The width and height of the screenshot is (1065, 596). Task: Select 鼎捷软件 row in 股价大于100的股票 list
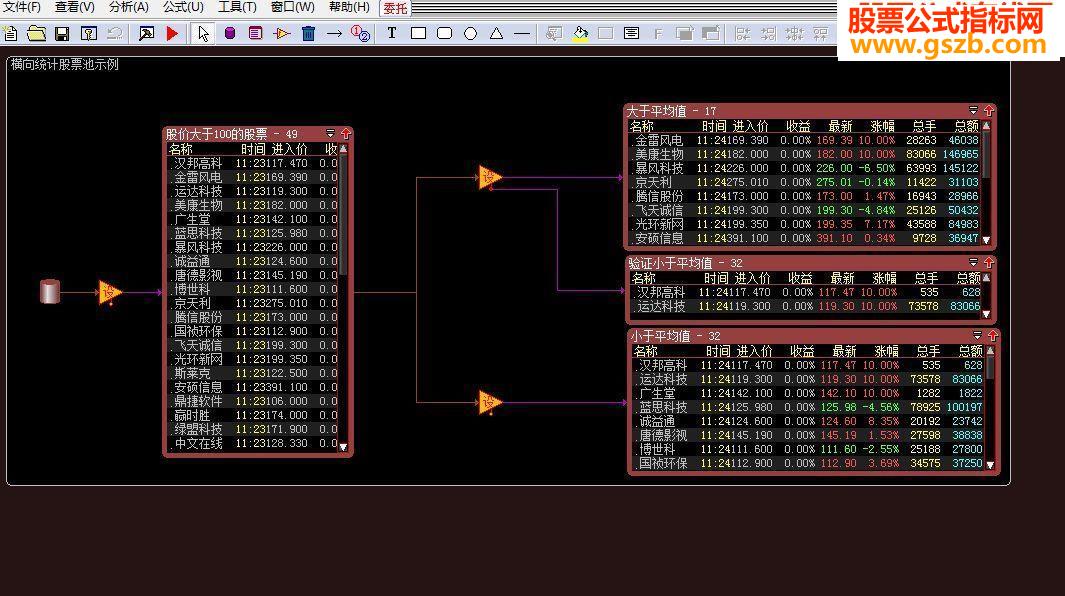click(253, 401)
